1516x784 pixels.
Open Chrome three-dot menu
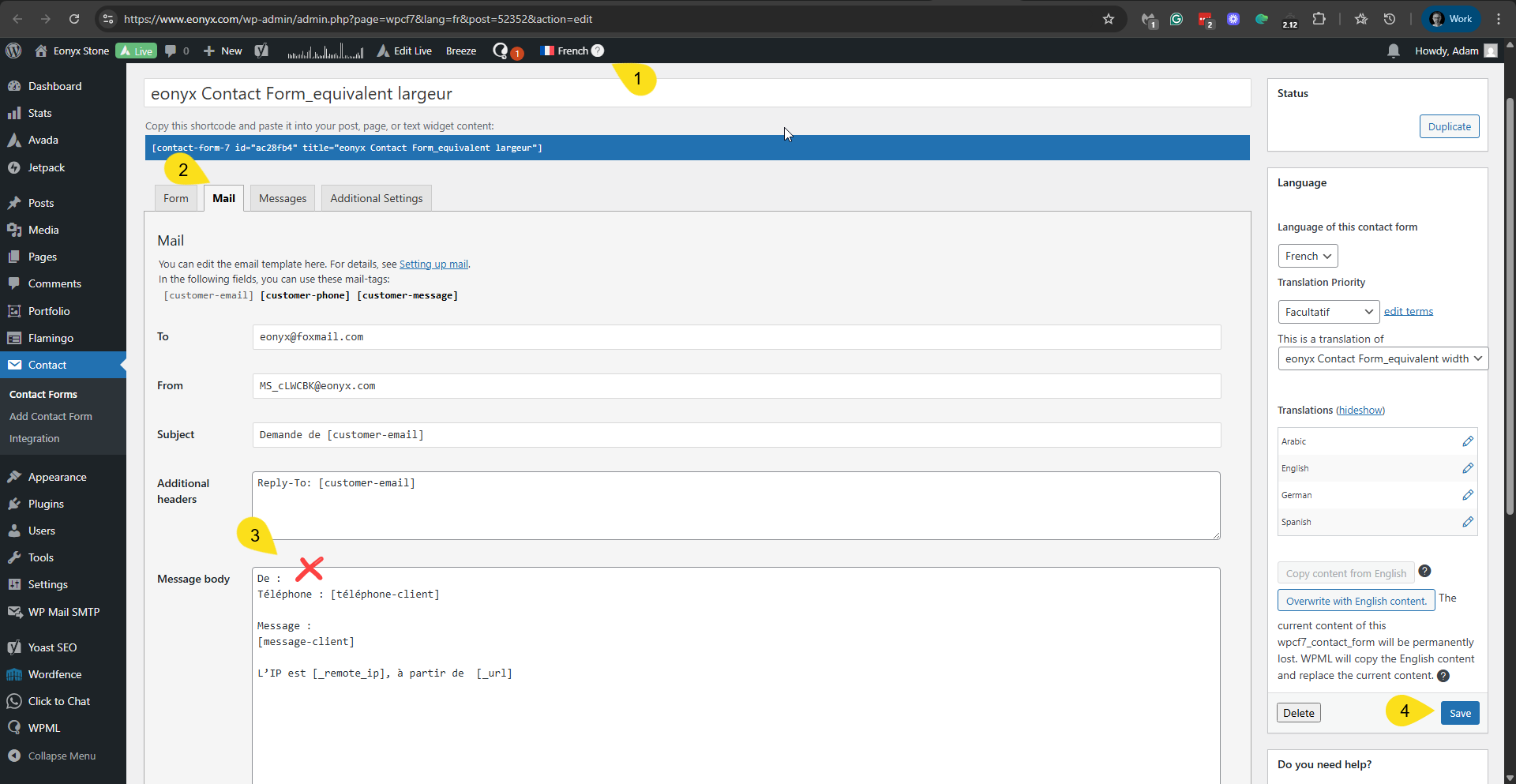coord(1499,19)
